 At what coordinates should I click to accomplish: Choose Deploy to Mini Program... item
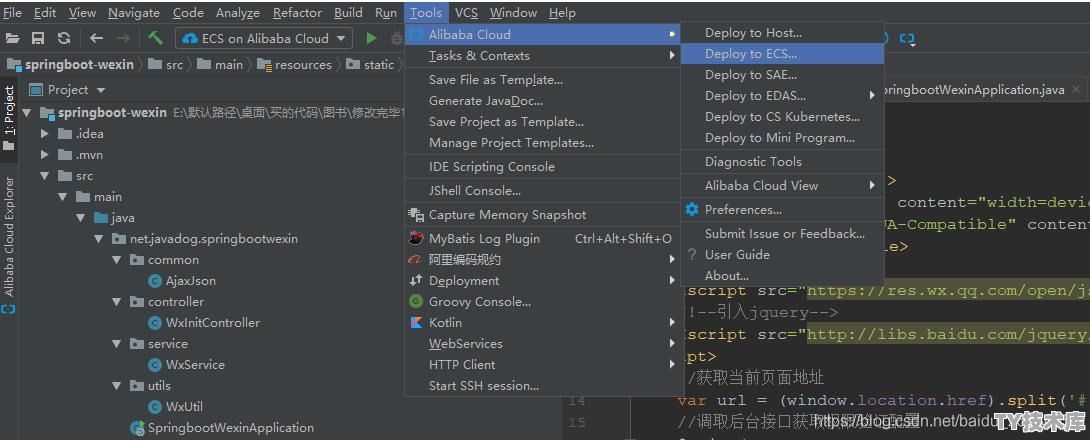pos(782,138)
